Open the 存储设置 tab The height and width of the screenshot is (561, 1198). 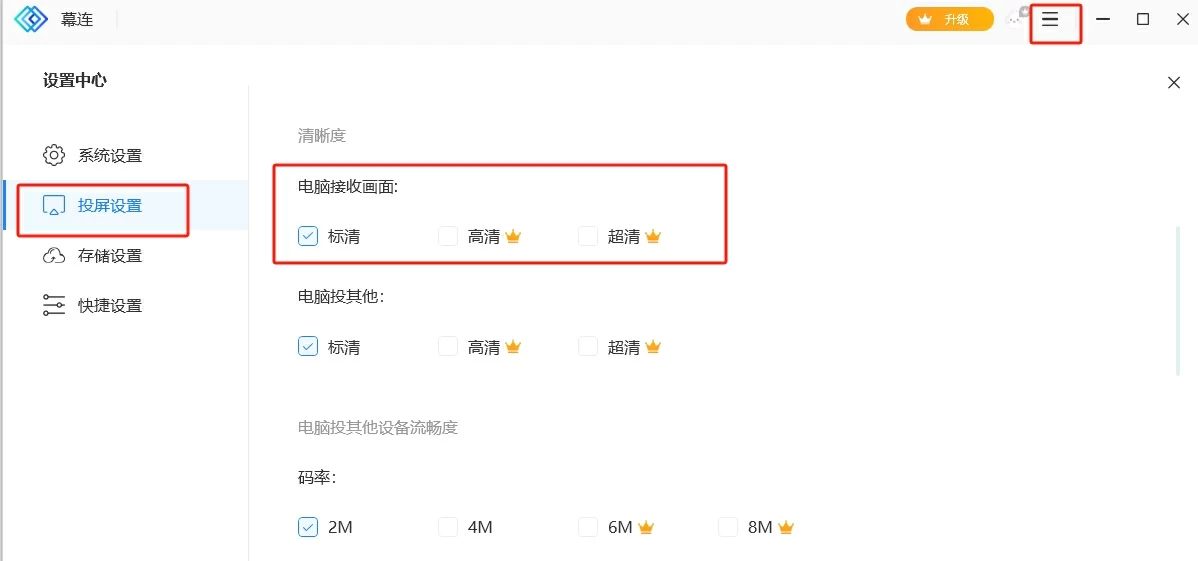pyautogui.click(x=125, y=256)
